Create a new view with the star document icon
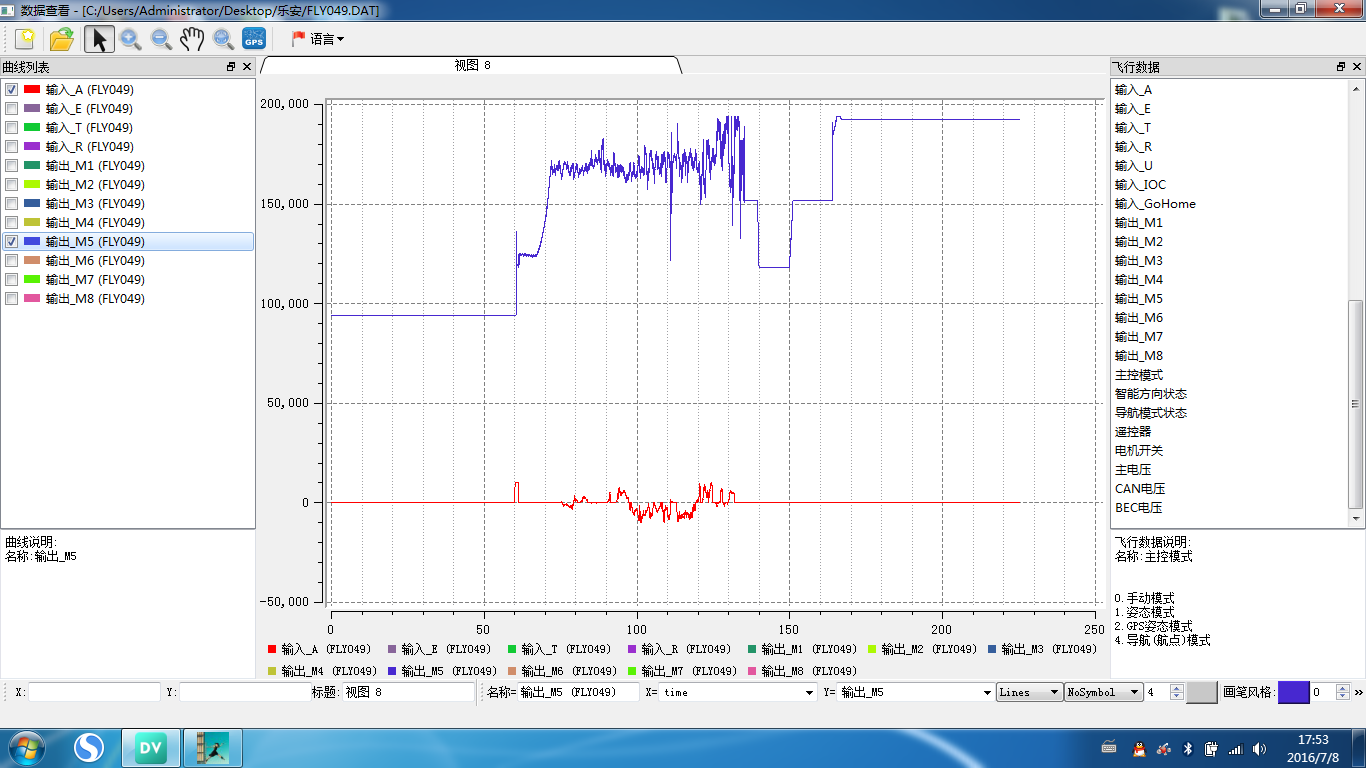This screenshot has width=1366, height=768. point(25,39)
